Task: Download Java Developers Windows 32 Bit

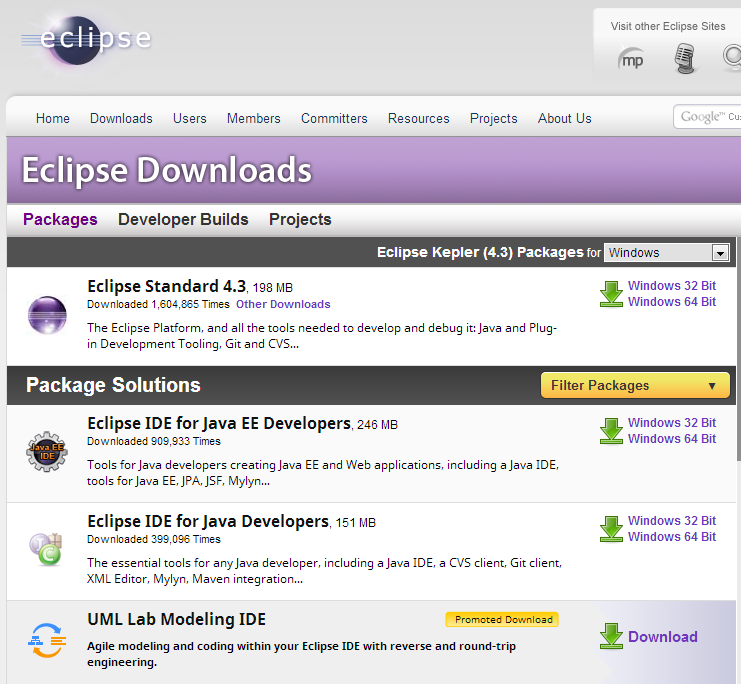Action: 672,520
